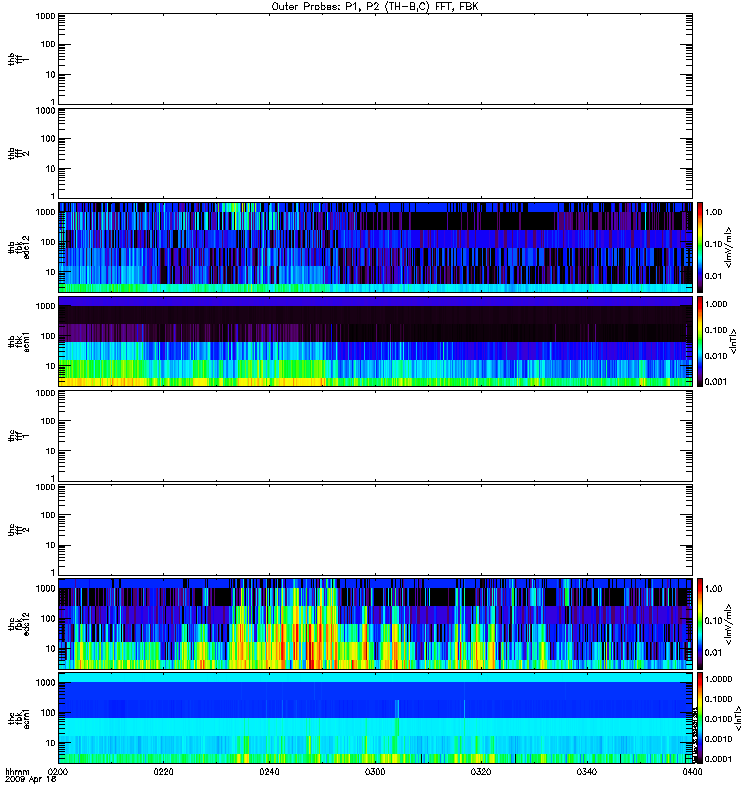Image resolution: width=750 pixels, height=800 pixels.
Task: Click the 'thc fff 1' panel axis title
Action: click(x=18, y=436)
